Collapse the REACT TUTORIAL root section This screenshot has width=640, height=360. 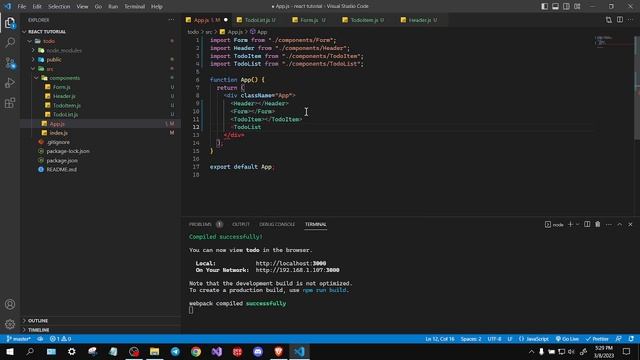(24, 31)
